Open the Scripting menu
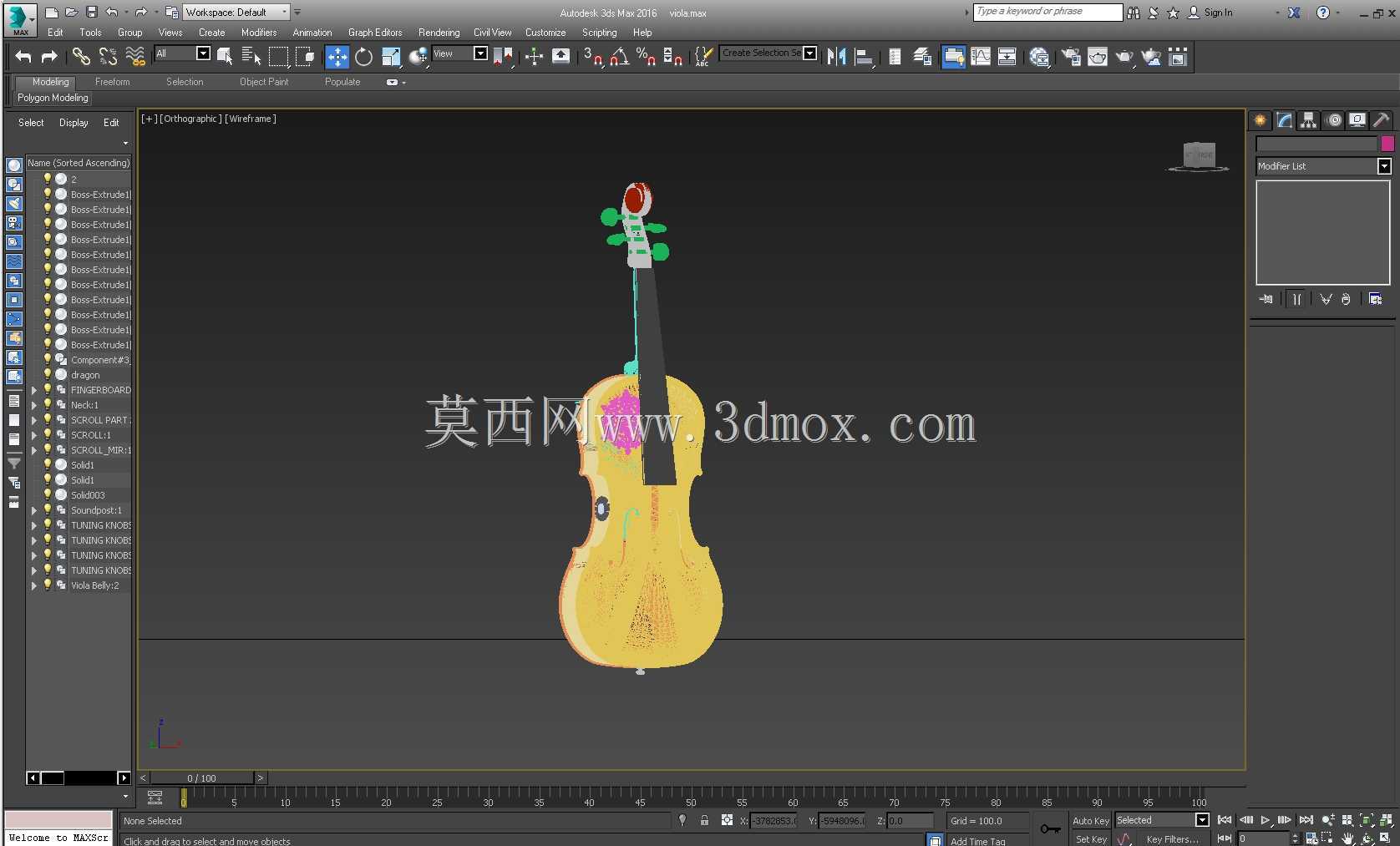 pyautogui.click(x=599, y=33)
